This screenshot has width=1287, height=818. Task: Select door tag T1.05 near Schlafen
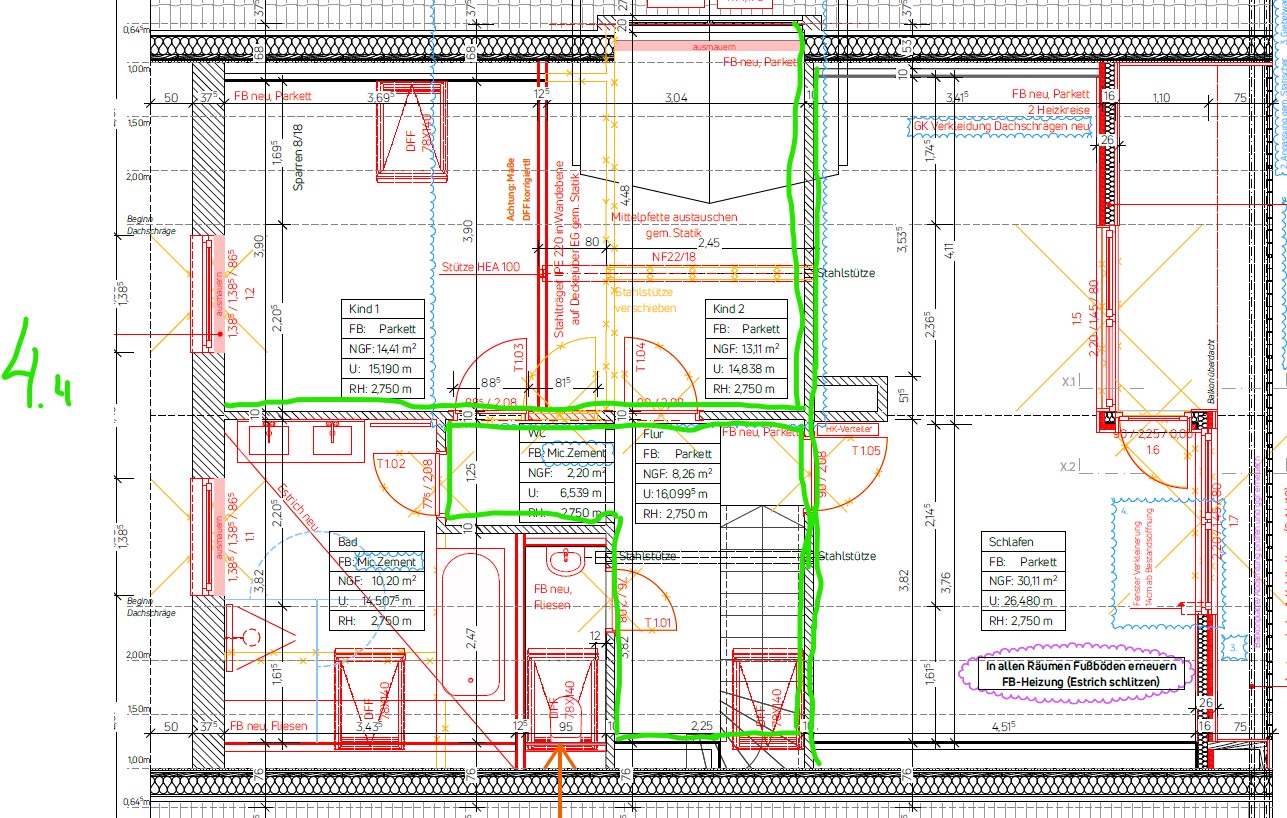[x=867, y=451]
